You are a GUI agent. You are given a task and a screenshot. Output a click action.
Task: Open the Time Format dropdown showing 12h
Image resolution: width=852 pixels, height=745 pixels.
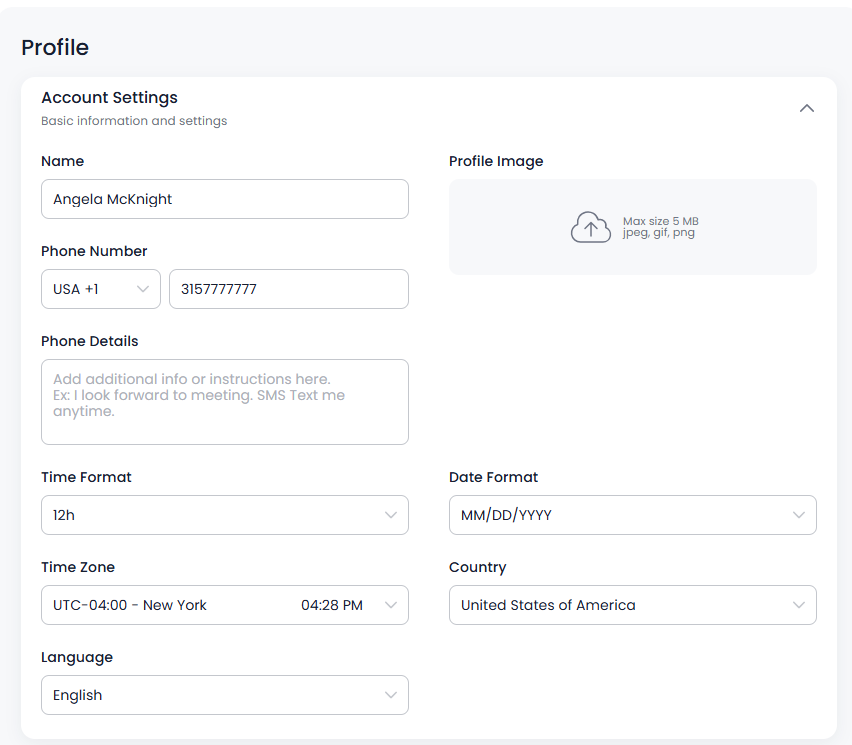pyautogui.click(x=225, y=515)
